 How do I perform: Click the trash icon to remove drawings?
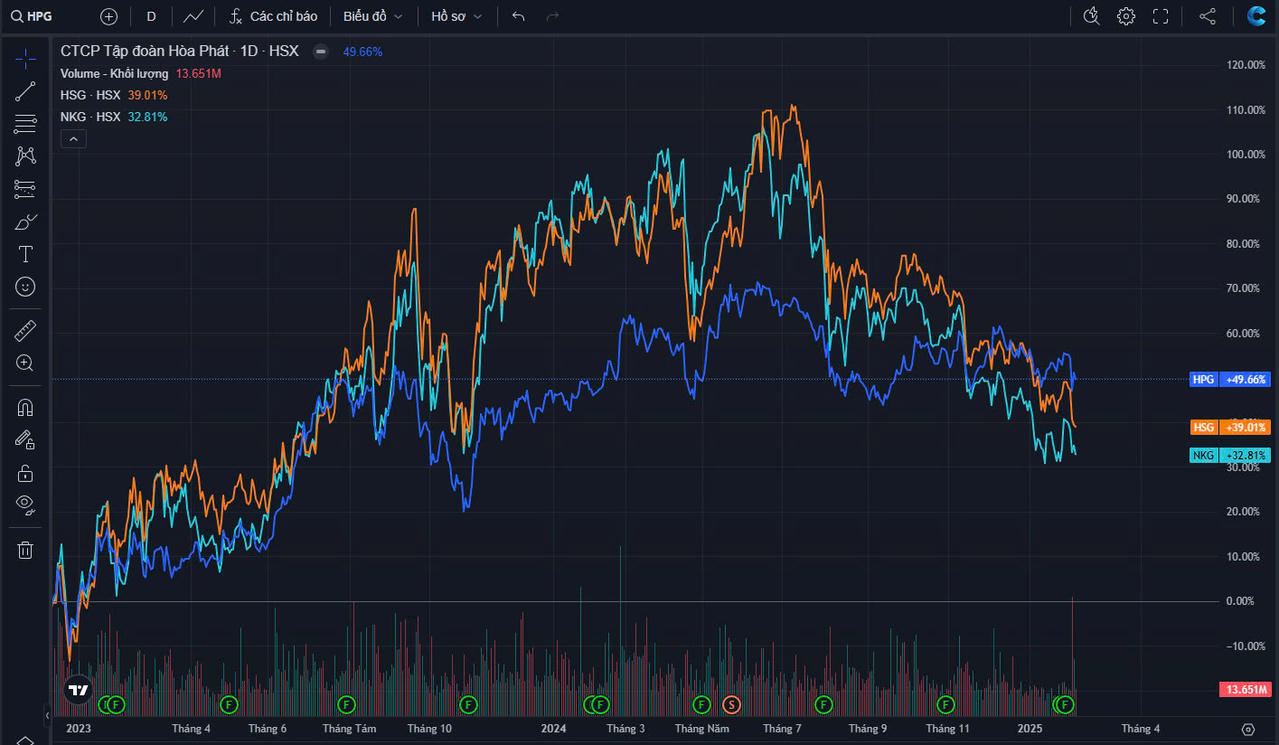(x=25, y=549)
